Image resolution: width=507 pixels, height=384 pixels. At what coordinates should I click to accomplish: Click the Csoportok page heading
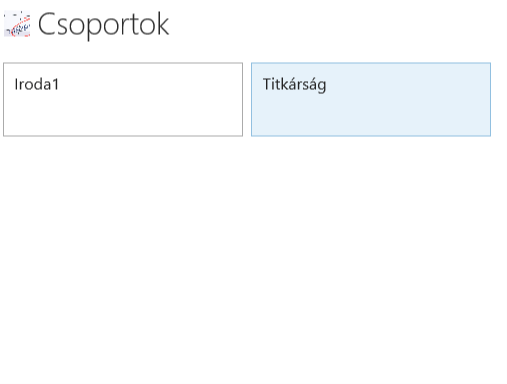coord(103,24)
